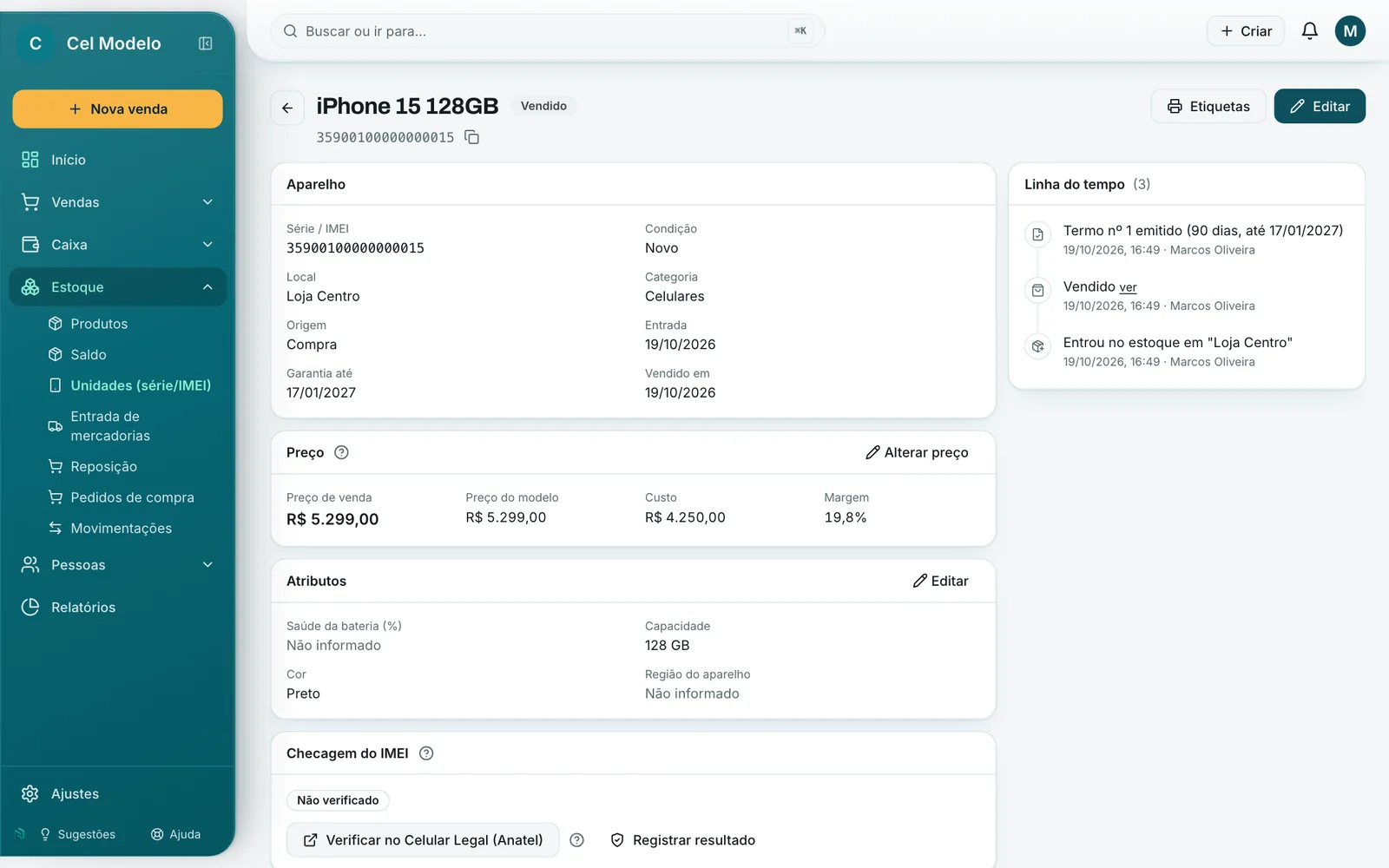Click Verificar no Celular Legal (Anatel)
Viewport: 1389px width, 868px height.
(x=423, y=840)
